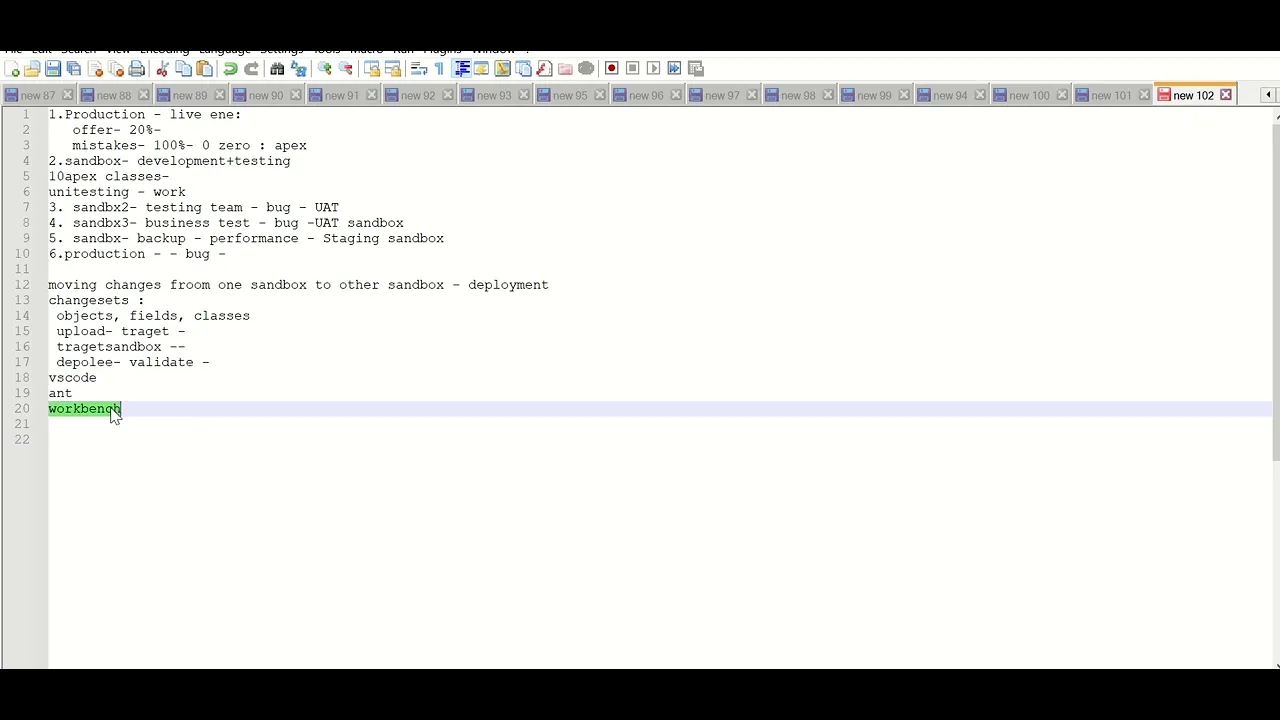Close the new 88 tab
The image size is (1280, 720).
tap(143, 95)
